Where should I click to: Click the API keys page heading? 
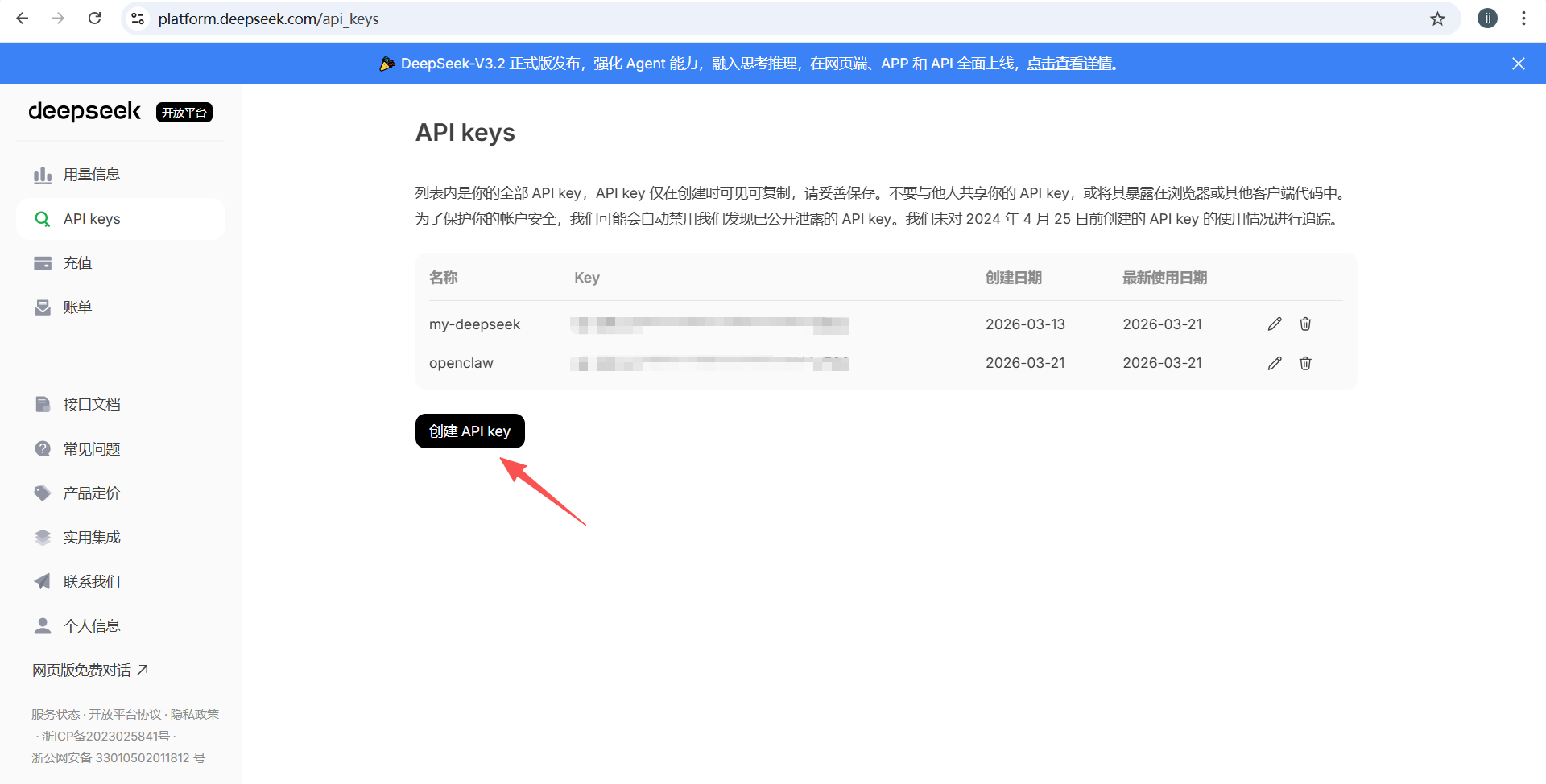pyautogui.click(x=465, y=133)
